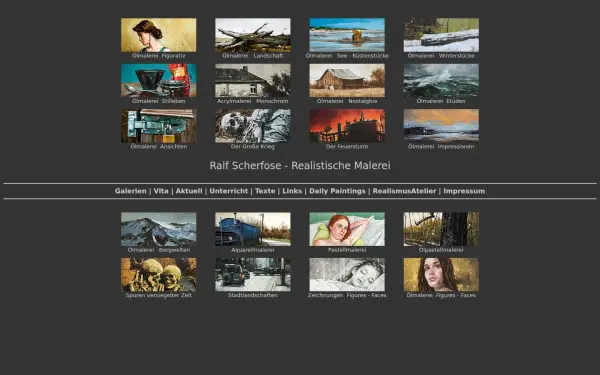Screen dimensions: 600x375
Task: Select the Der Feuersturm burning city thumbnail
Action: coord(347,126)
